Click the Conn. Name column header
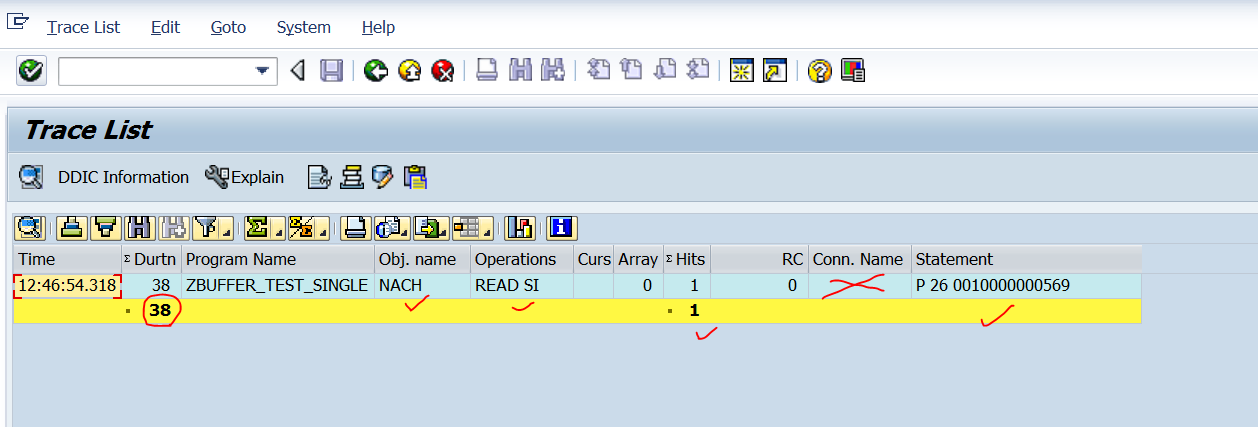 [860, 259]
